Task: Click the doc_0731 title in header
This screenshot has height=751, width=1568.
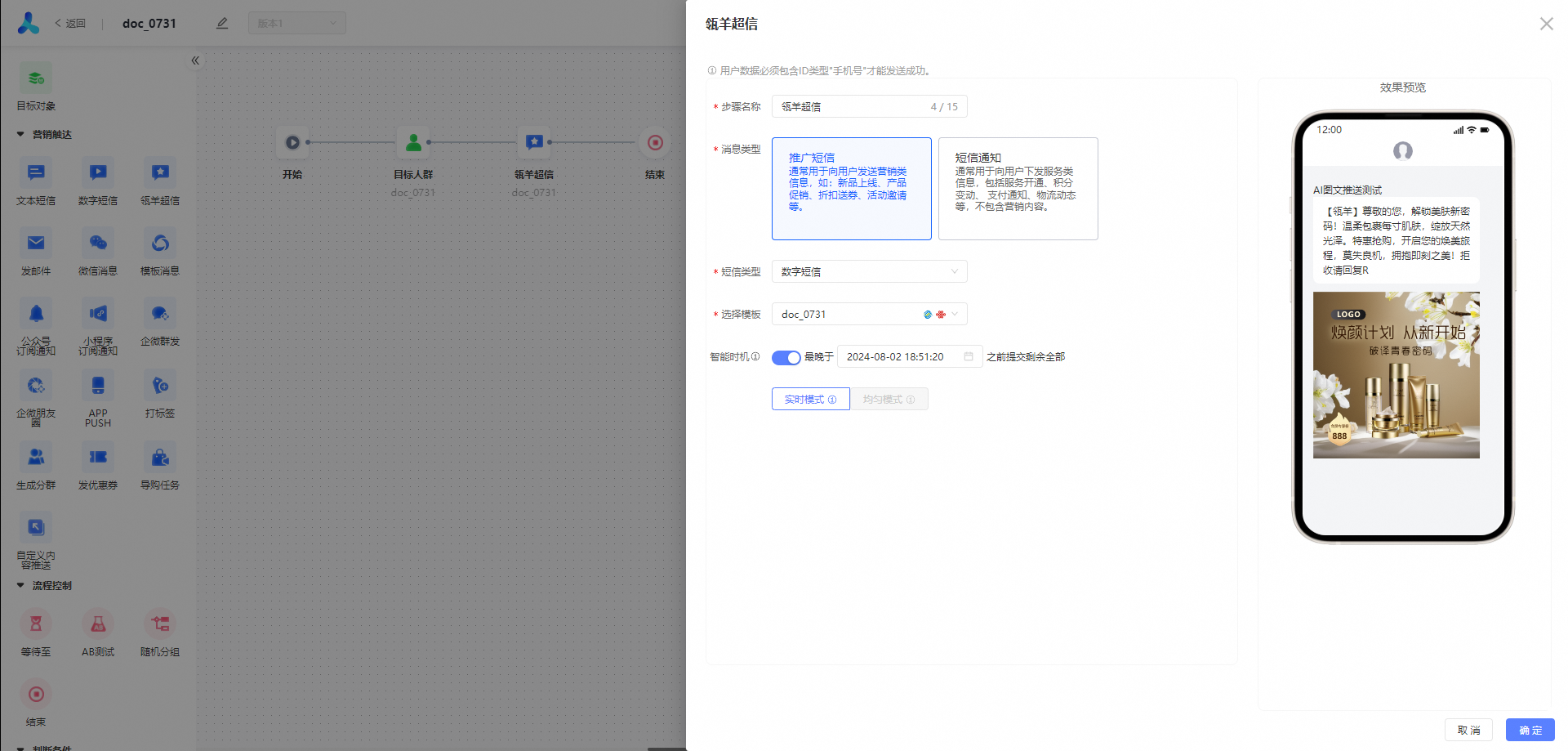Action: [149, 23]
